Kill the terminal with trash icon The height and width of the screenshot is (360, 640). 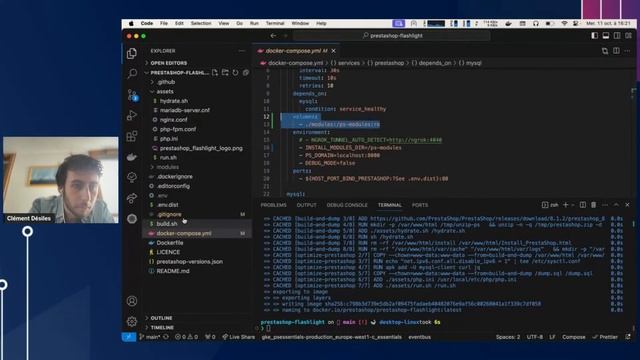tap(593, 205)
